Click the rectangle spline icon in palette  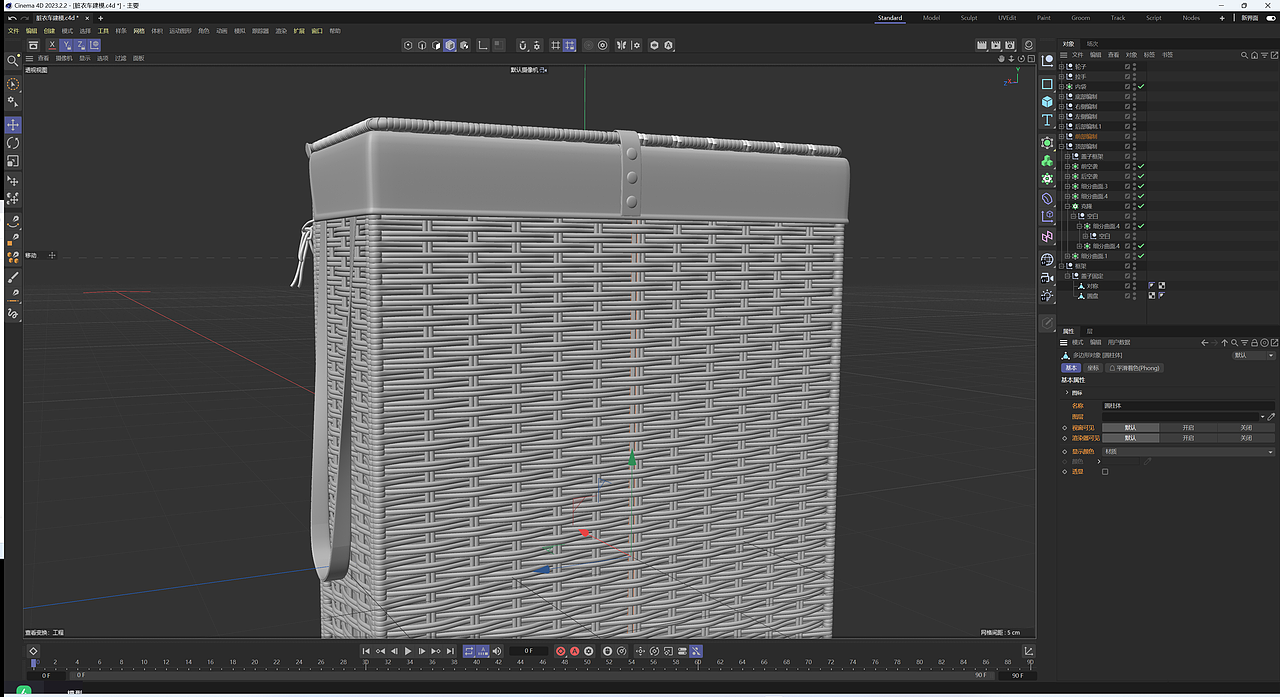tap(1047, 84)
